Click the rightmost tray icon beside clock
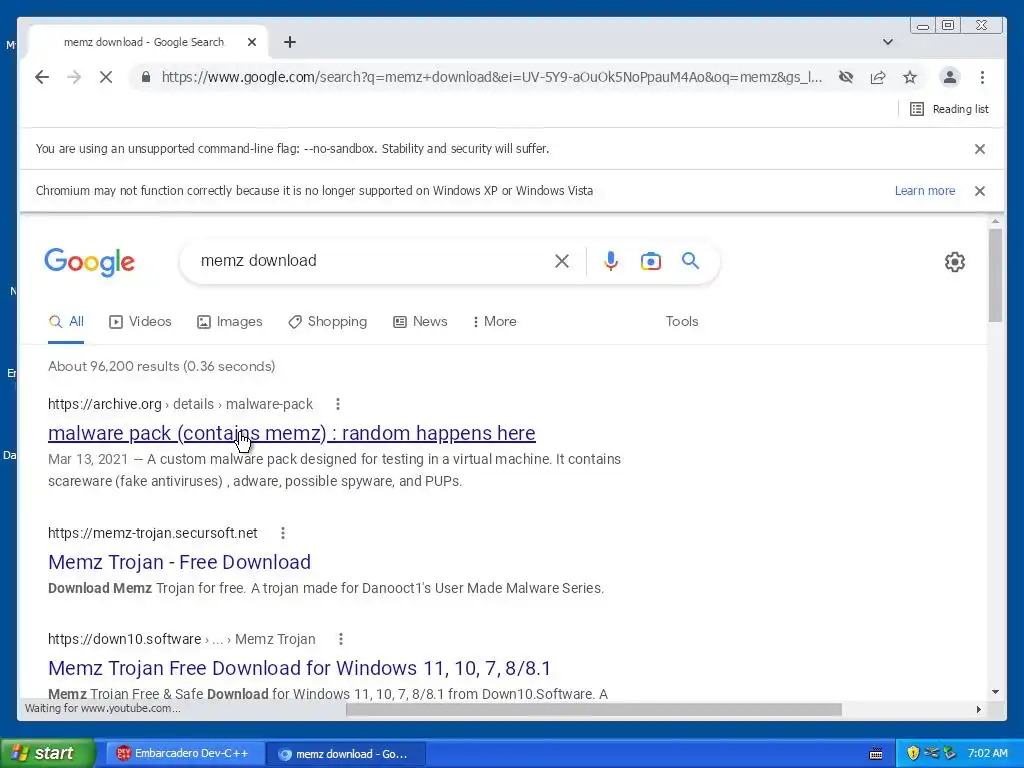The width and height of the screenshot is (1024, 768). point(950,754)
